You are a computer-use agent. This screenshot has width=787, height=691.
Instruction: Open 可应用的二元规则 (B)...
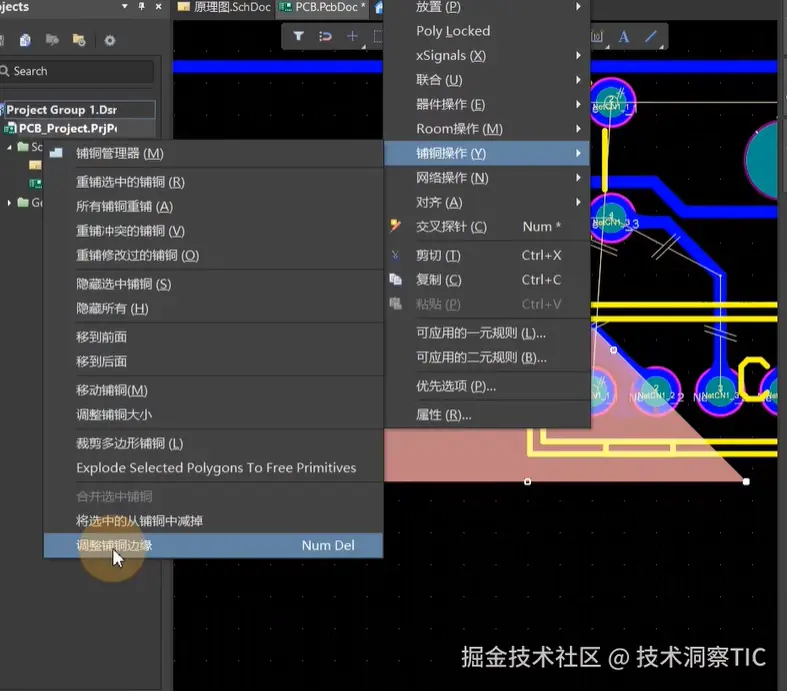[487, 358]
